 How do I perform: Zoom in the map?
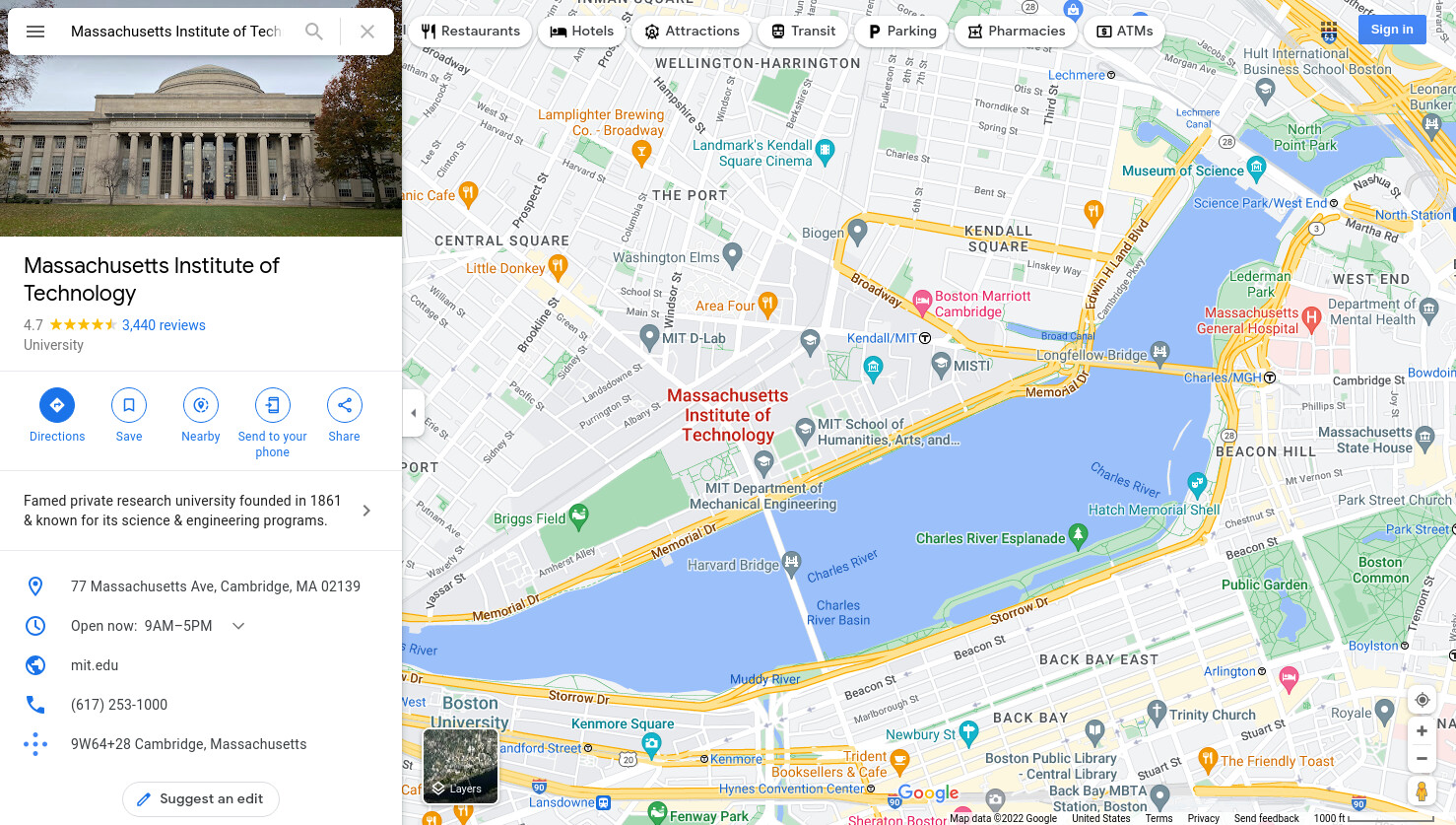click(x=1422, y=731)
